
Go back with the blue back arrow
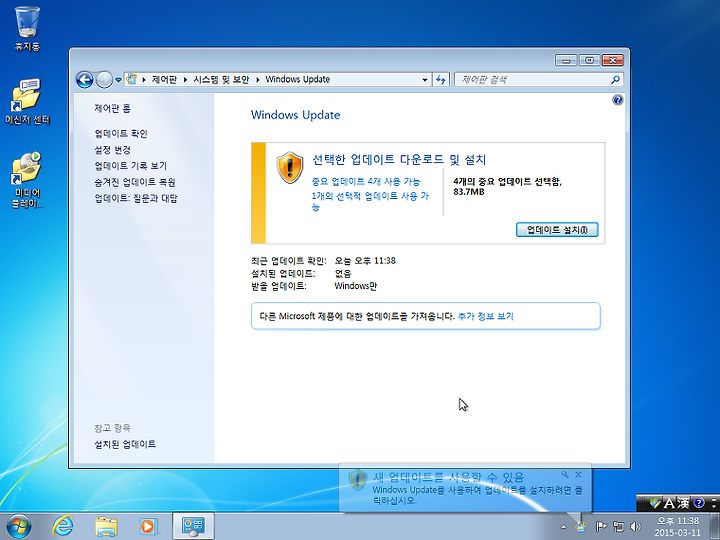[84, 79]
